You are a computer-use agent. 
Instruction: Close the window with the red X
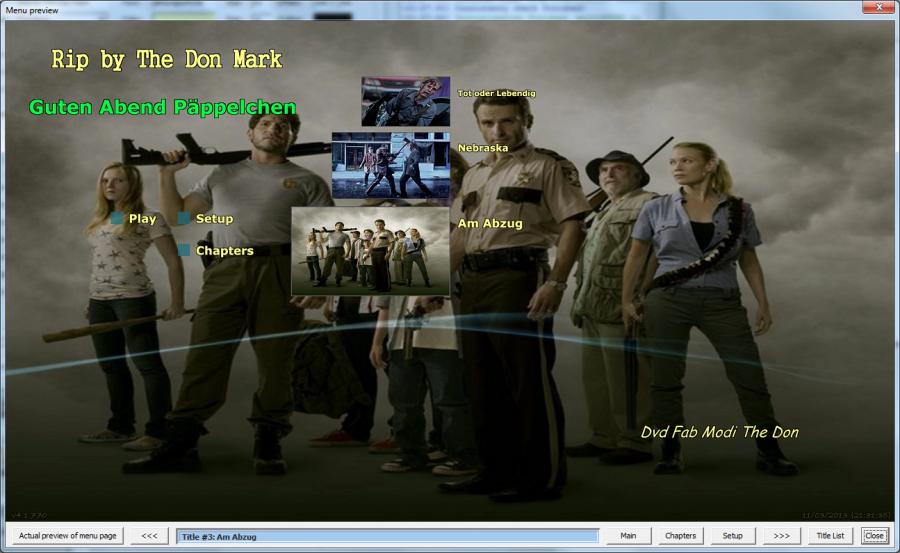coord(879,7)
